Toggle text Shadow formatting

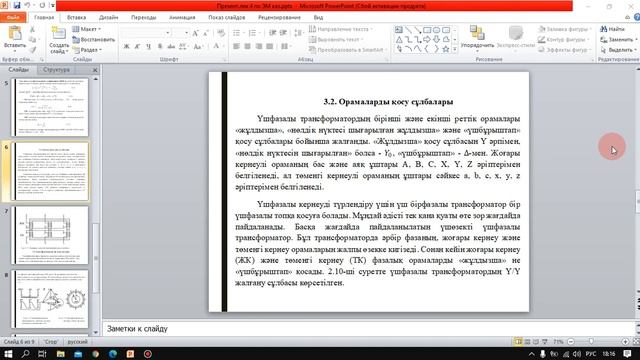(160, 47)
